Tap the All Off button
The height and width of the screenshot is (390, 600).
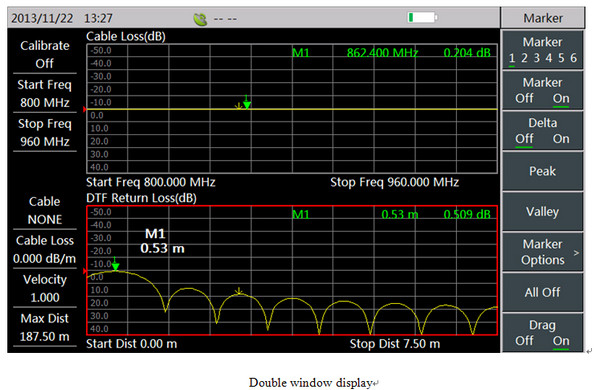(x=542, y=292)
